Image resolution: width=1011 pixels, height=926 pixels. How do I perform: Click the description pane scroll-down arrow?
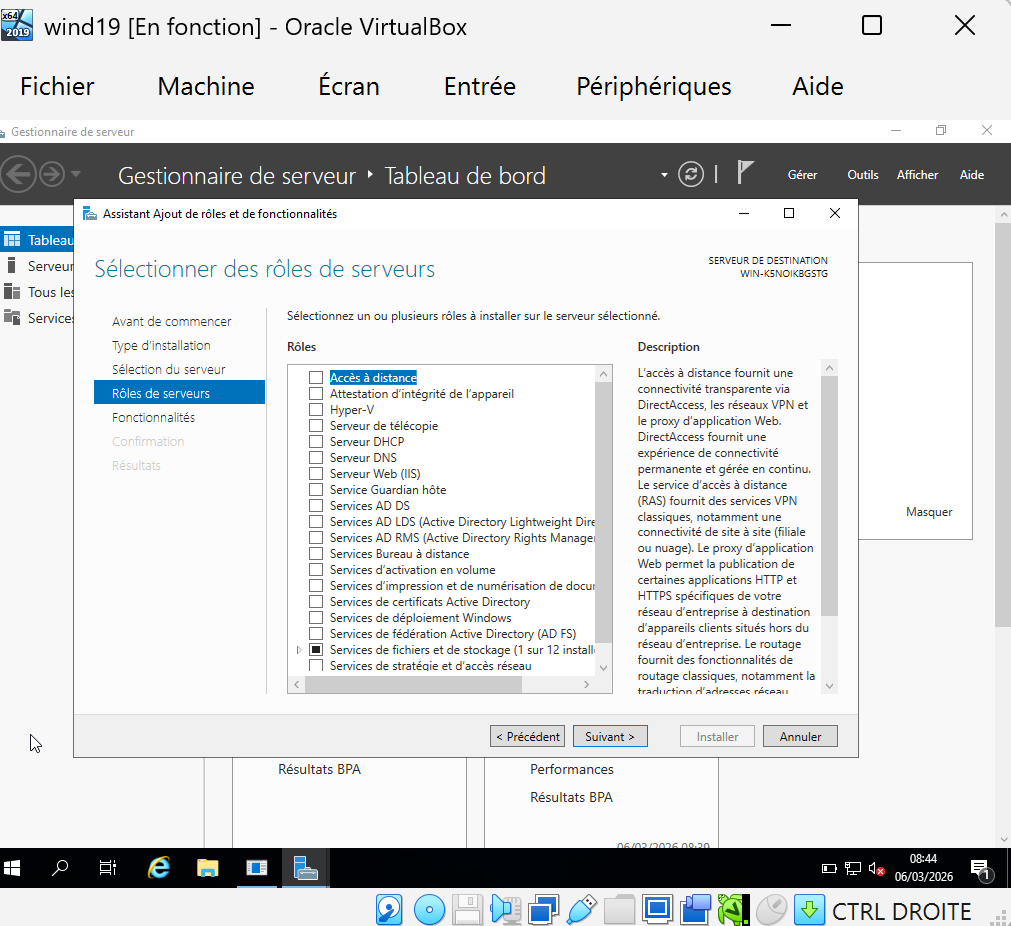click(830, 686)
